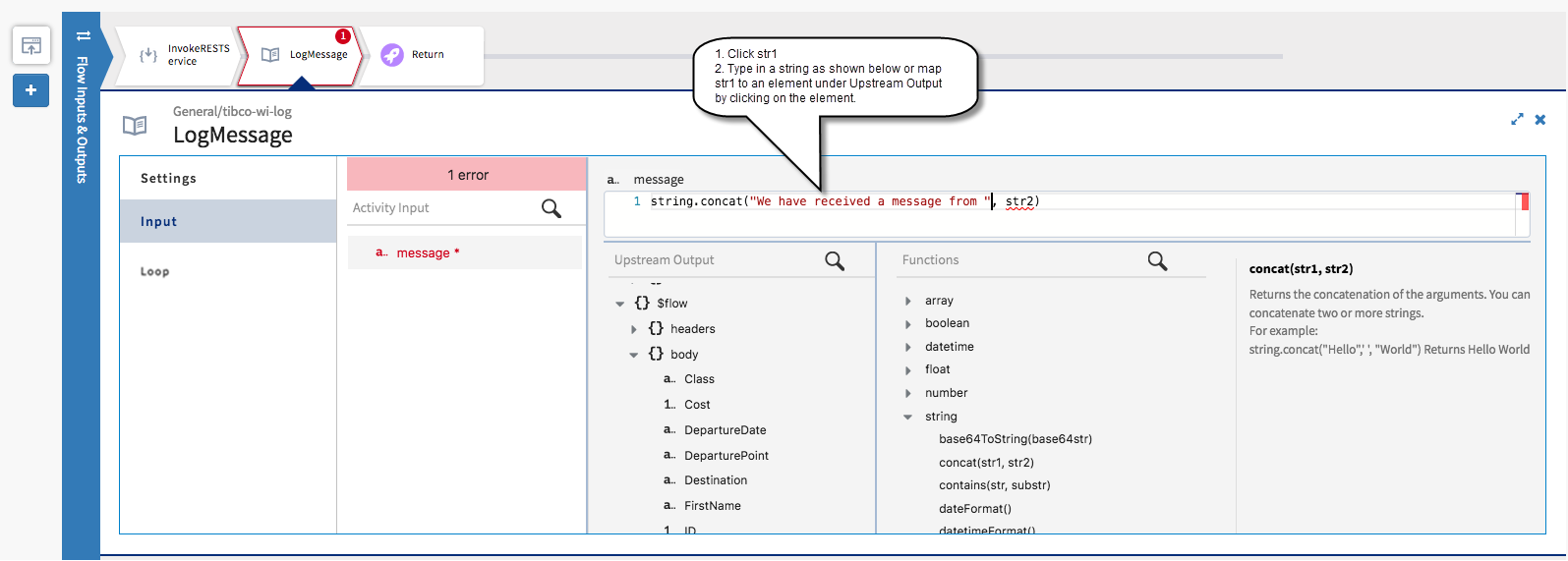Open the Settings tab

168,178
